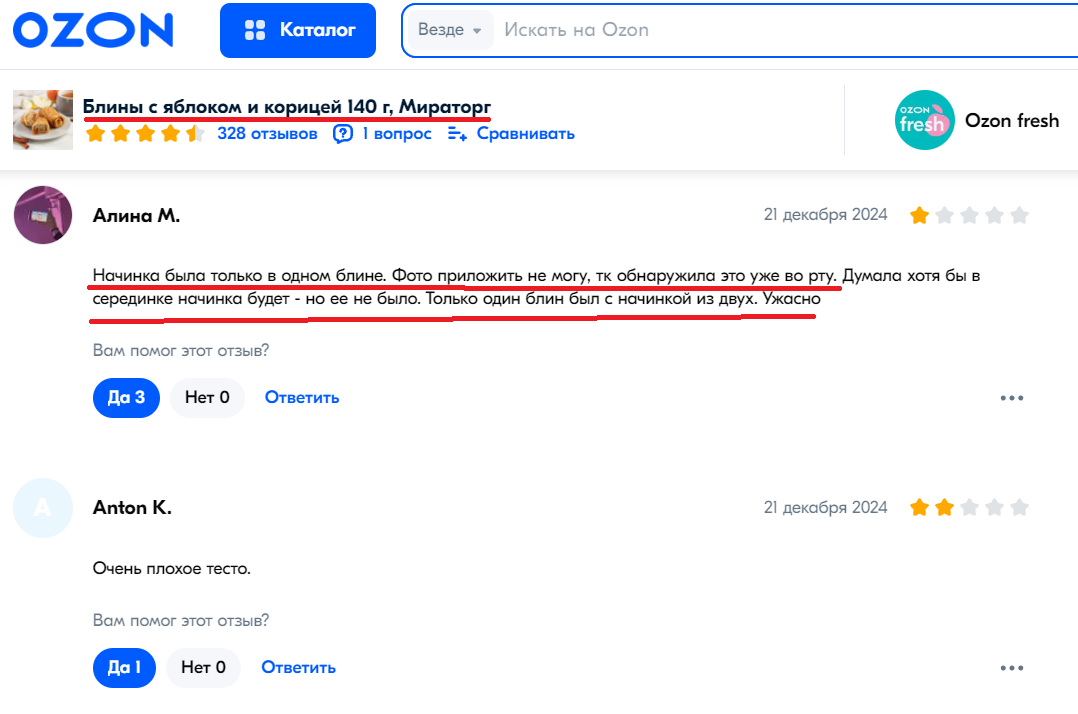1078x714 pixels.
Task: Click the review text Очень плохое тесто.
Action: pos(172,568)
